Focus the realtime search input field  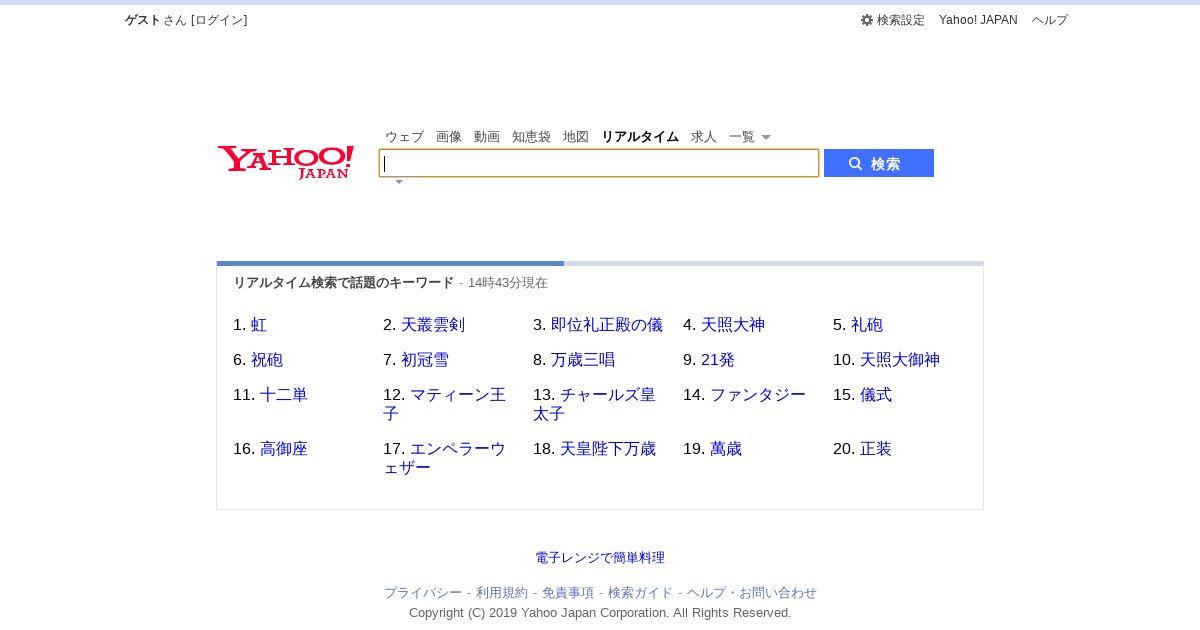point(599,163)
